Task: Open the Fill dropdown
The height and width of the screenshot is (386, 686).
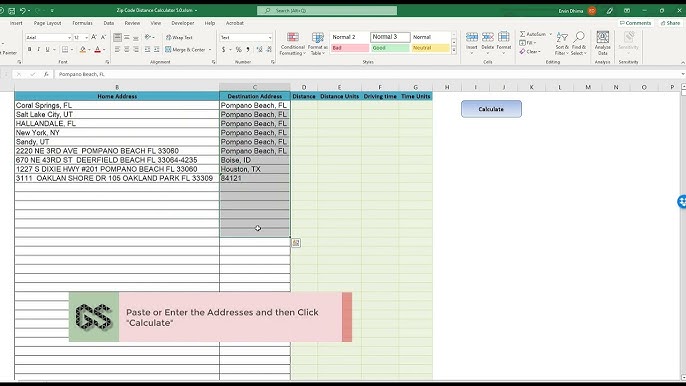Action: coord(528,42)
